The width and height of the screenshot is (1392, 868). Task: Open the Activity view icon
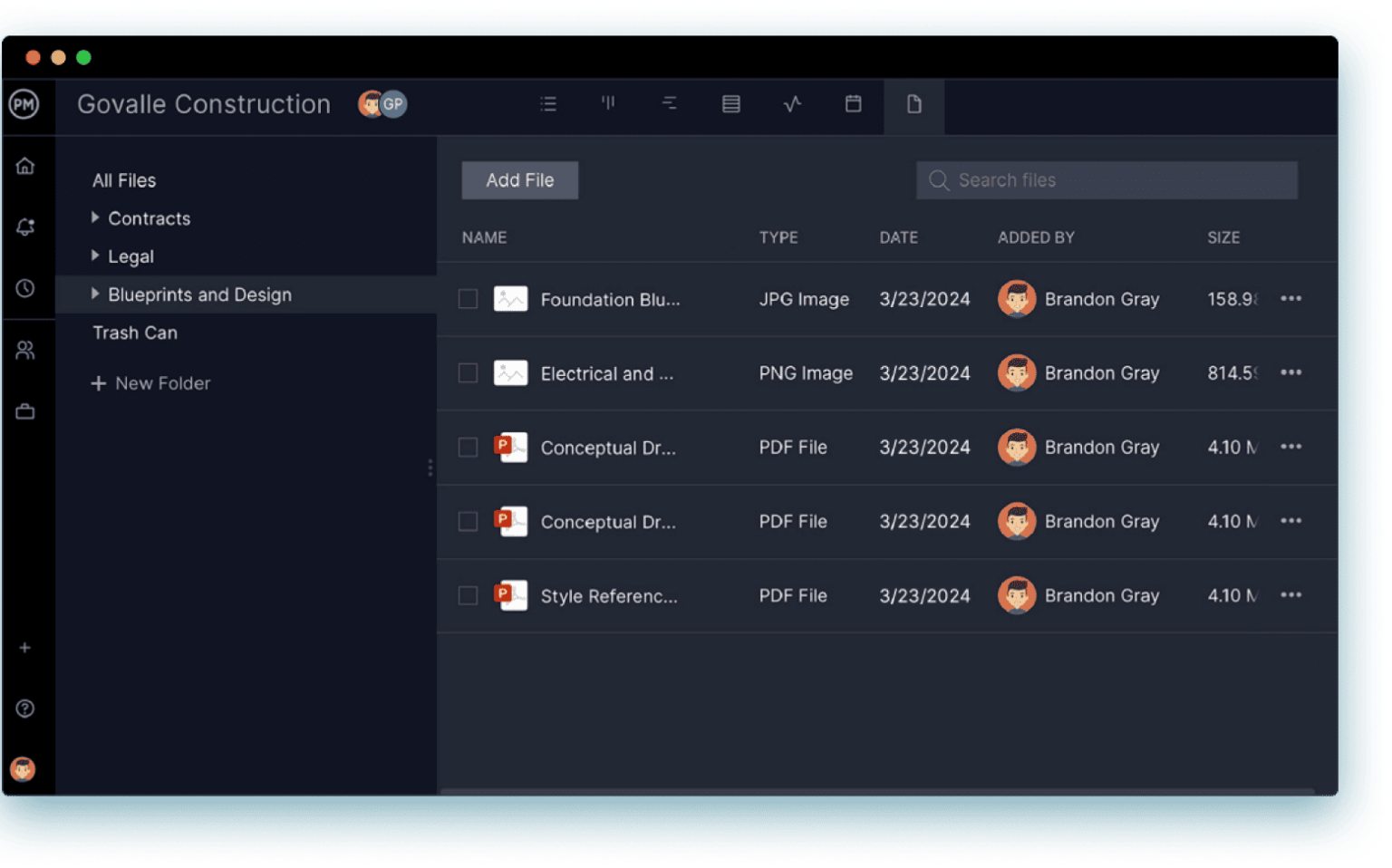click(792, 103)
